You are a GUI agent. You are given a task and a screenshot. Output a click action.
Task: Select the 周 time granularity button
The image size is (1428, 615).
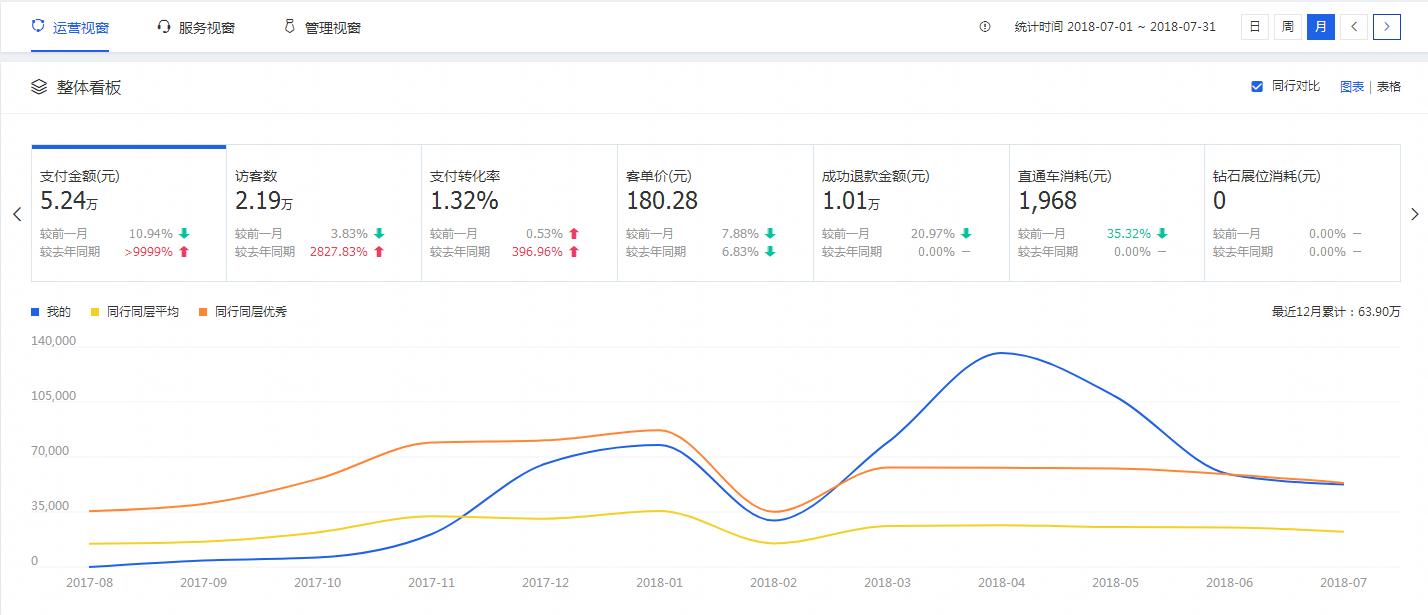[x=1288, y=27]
